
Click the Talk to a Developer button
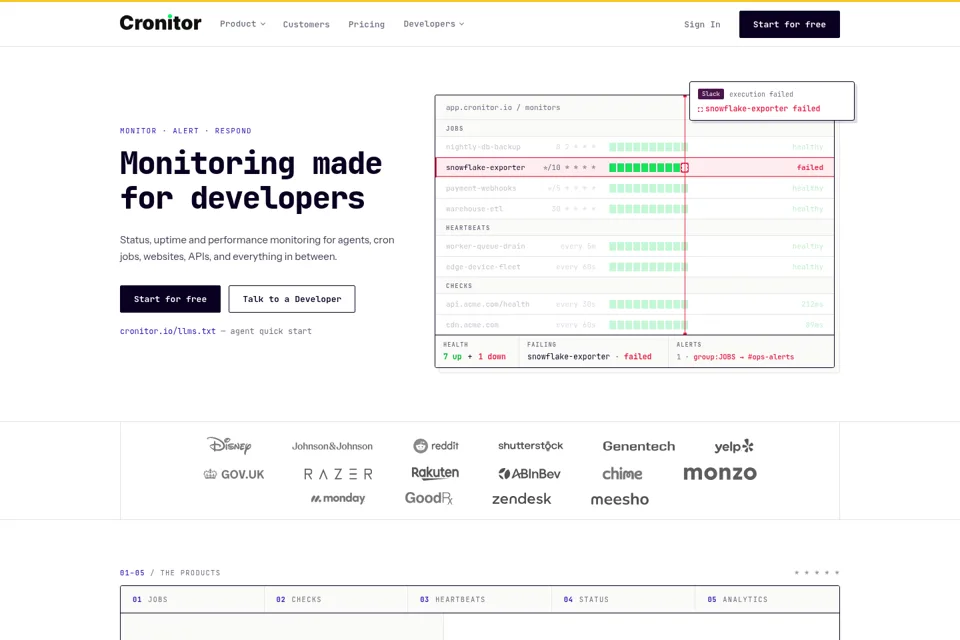click(x=292, y=299)
